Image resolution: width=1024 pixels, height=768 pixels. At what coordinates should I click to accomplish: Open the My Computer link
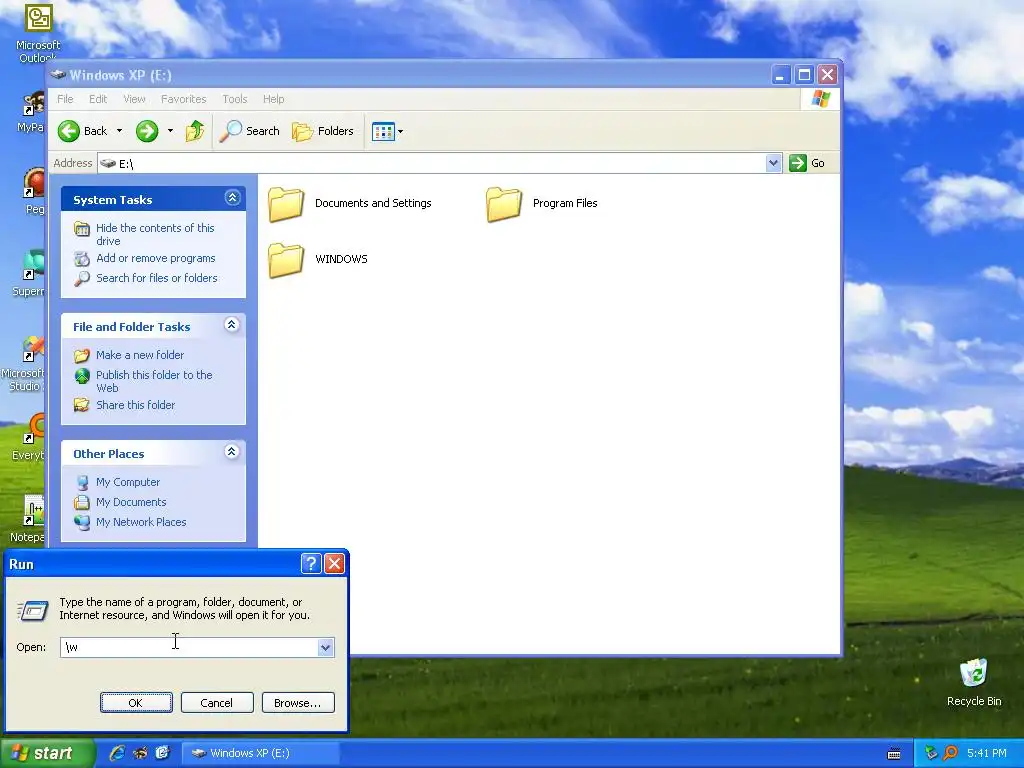(128, 483)
